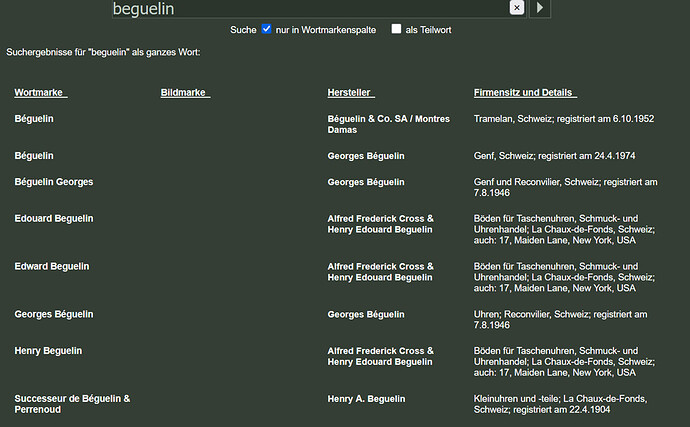This screenshot has width=690, height=427.
Task: Select the 'Edward Beguelin' Wortmarke entry
Action: click(x=51, y=266)
